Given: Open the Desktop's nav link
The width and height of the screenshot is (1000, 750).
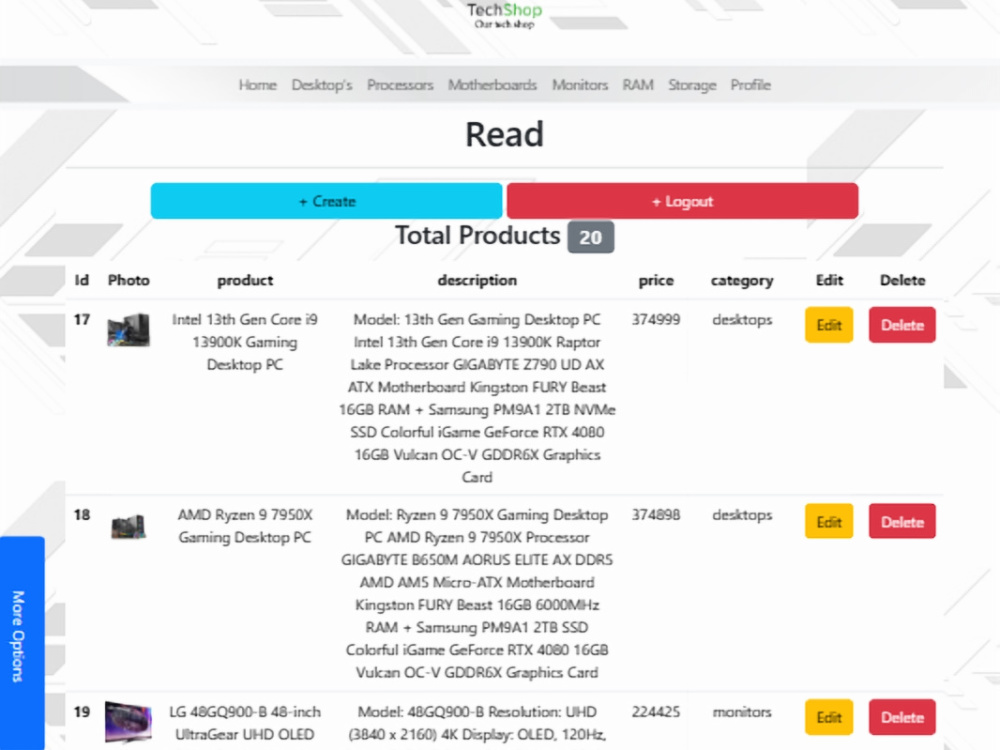Looking at the screenshot, I should pos(321,85).
